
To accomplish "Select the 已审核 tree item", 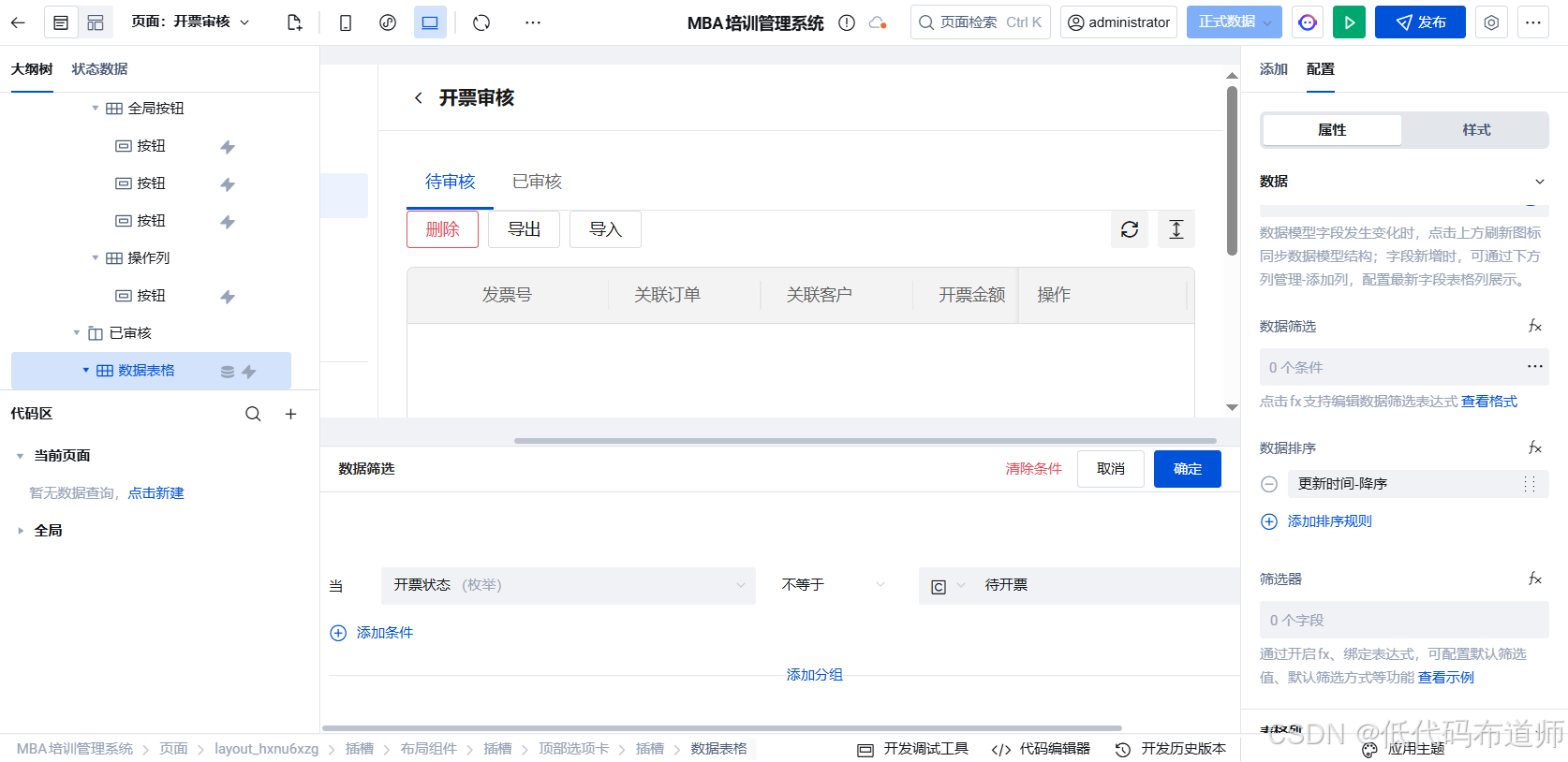I will (130, 333).
